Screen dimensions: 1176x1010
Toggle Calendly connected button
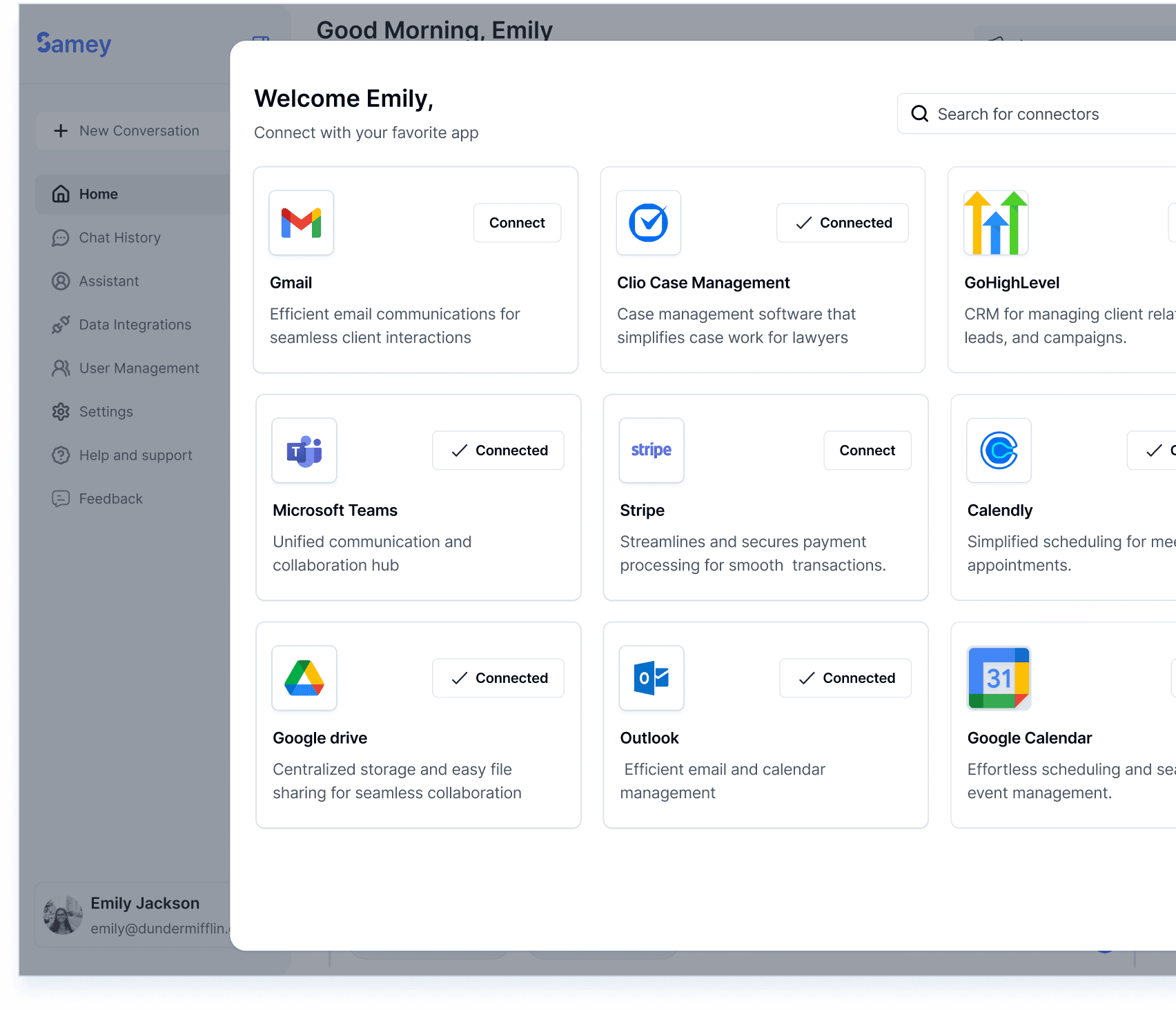click(x=1152, y=450)
